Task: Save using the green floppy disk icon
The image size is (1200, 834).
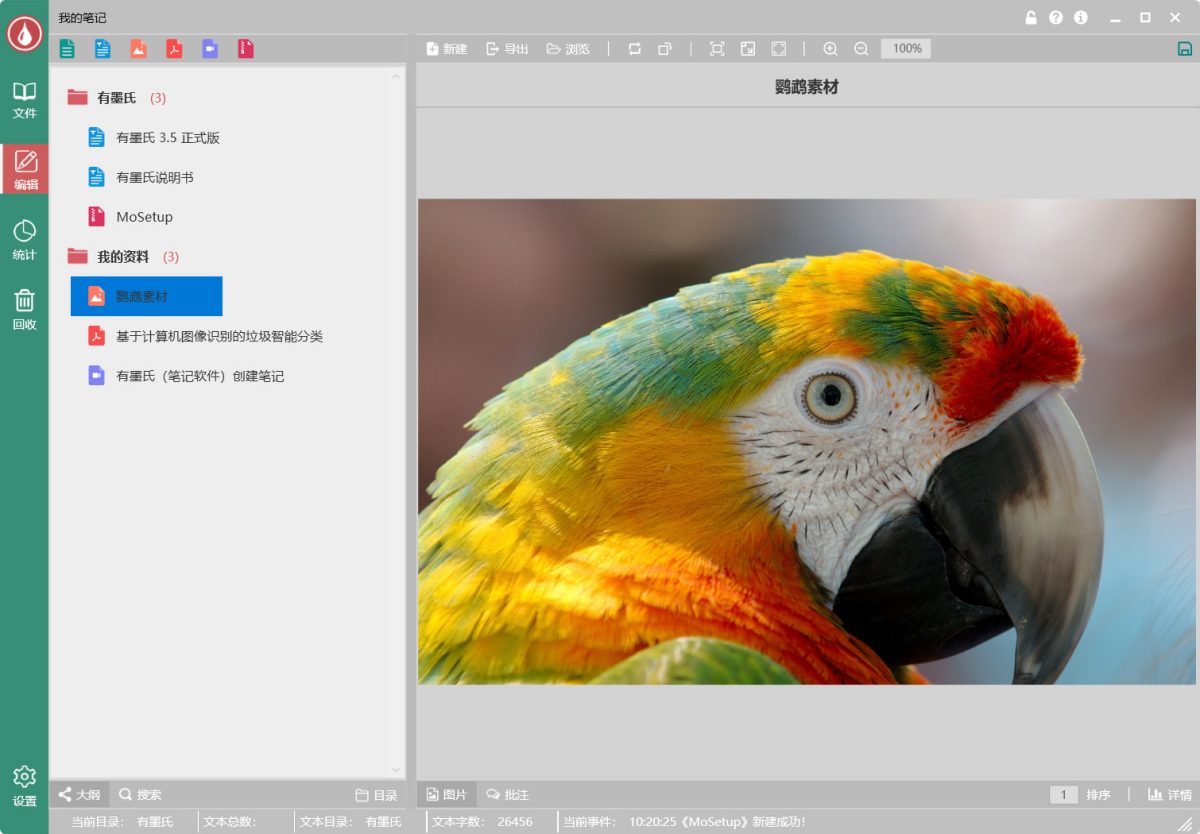Action: [x=1185, y=48]
